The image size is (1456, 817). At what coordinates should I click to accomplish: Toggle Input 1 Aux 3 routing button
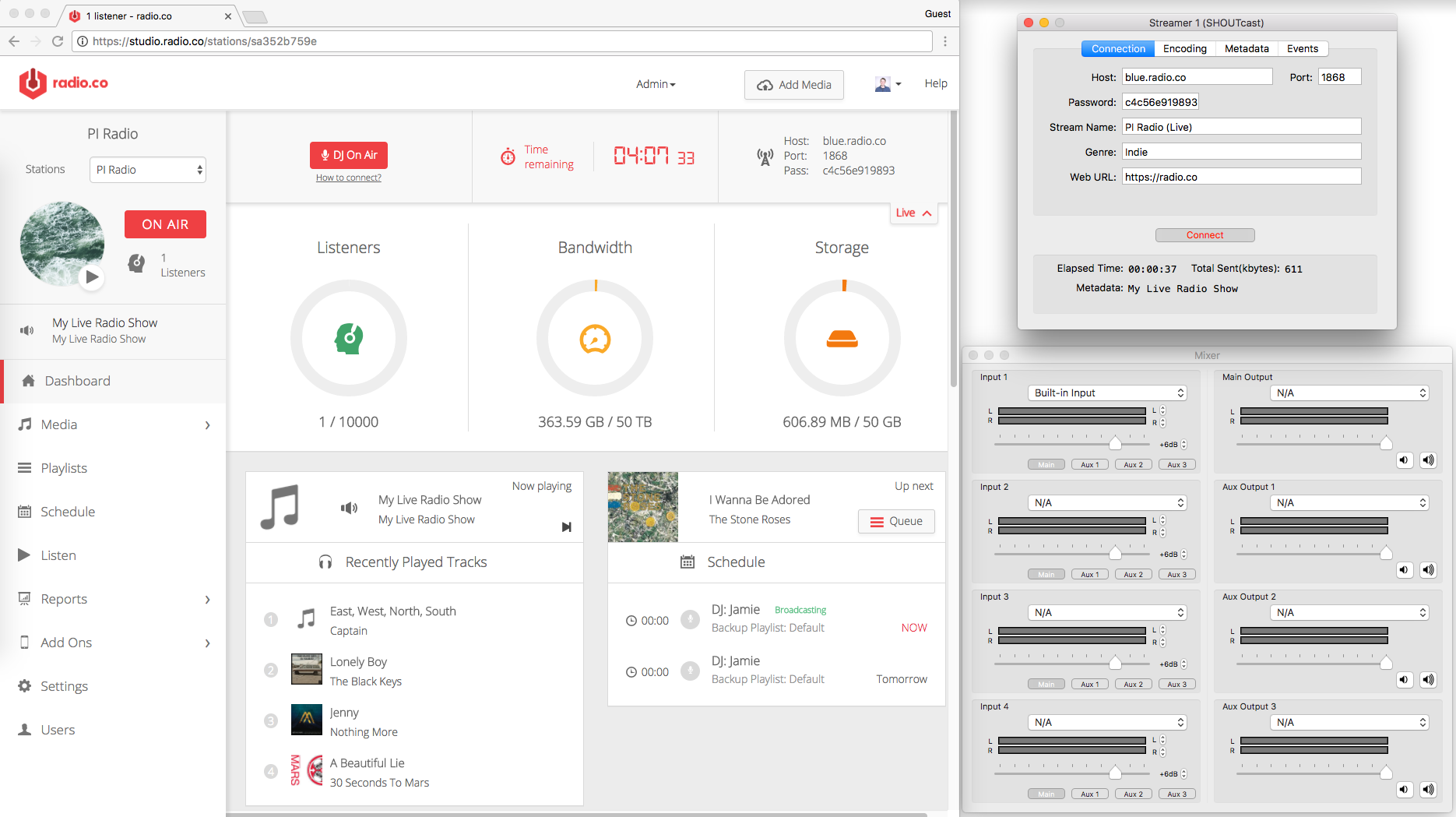1177,465
